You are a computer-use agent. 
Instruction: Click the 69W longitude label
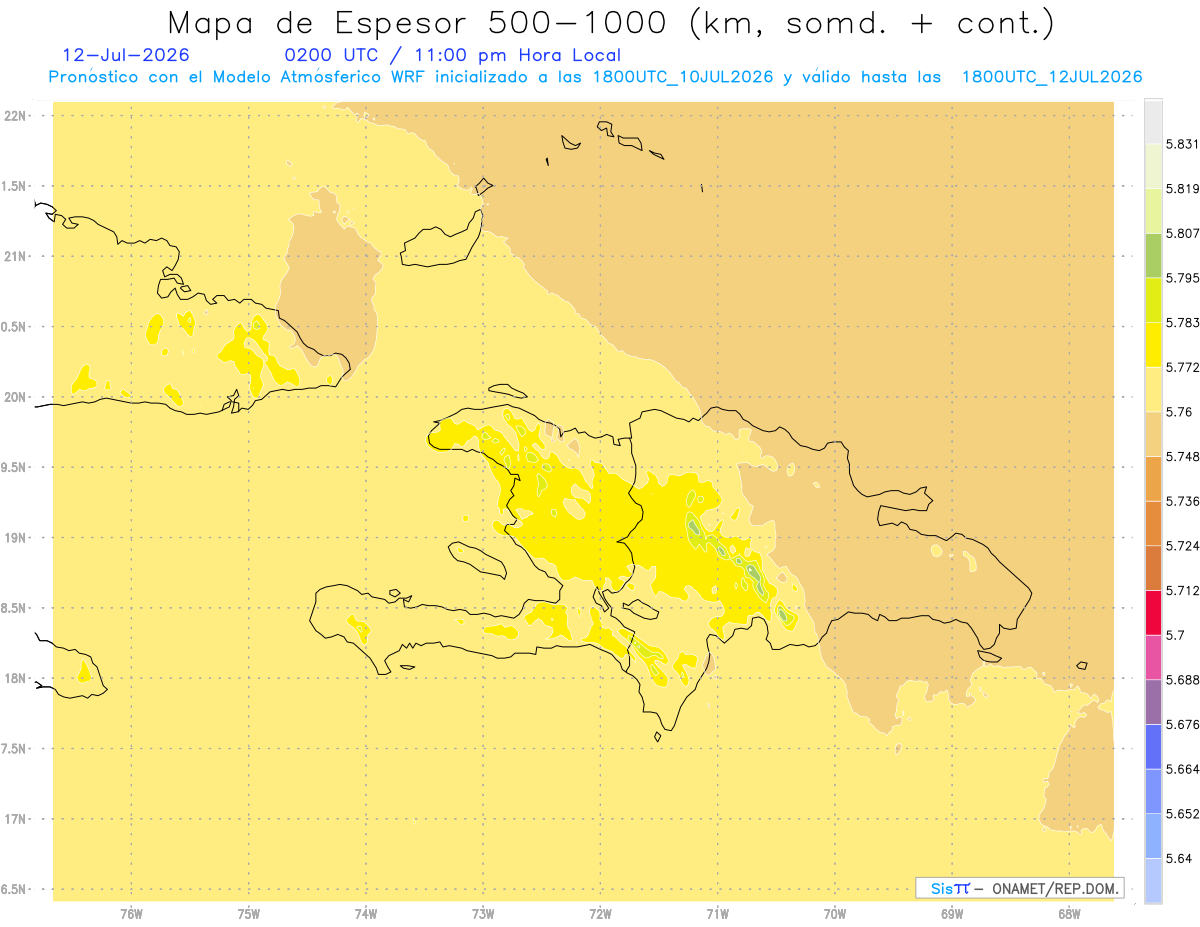(952, 914)
